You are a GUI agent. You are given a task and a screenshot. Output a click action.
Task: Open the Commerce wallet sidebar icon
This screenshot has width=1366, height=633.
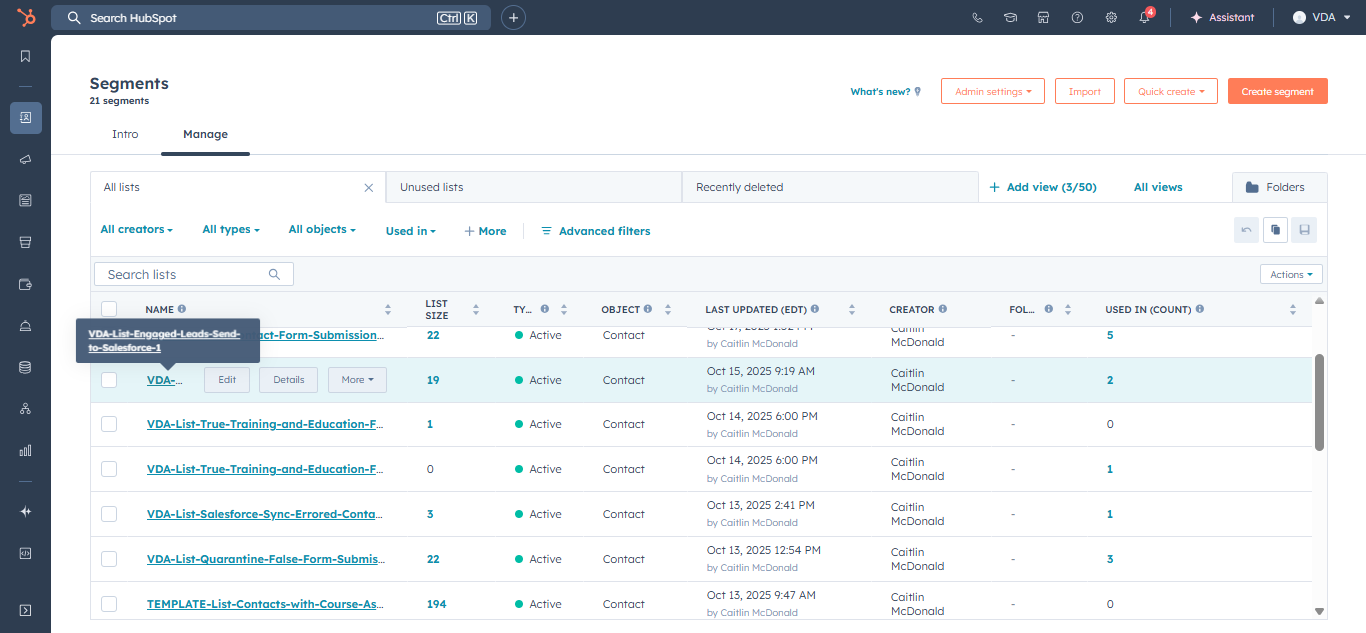tap(25, 284)
